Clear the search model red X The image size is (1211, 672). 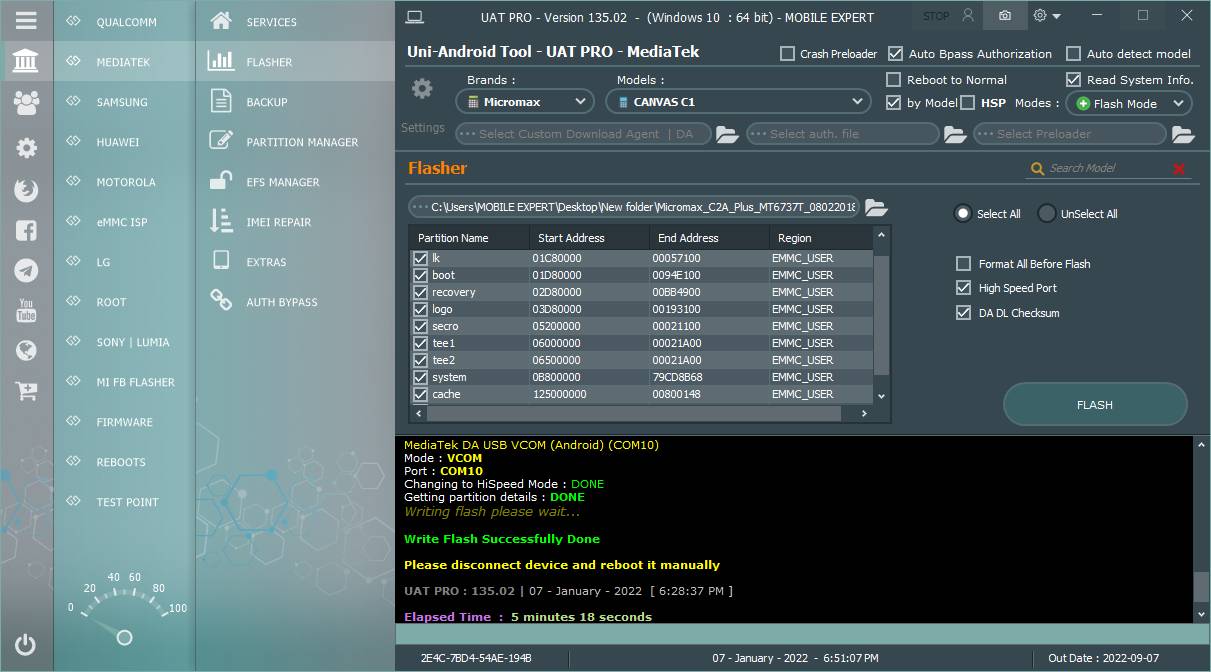click(x=1179, y=169)
